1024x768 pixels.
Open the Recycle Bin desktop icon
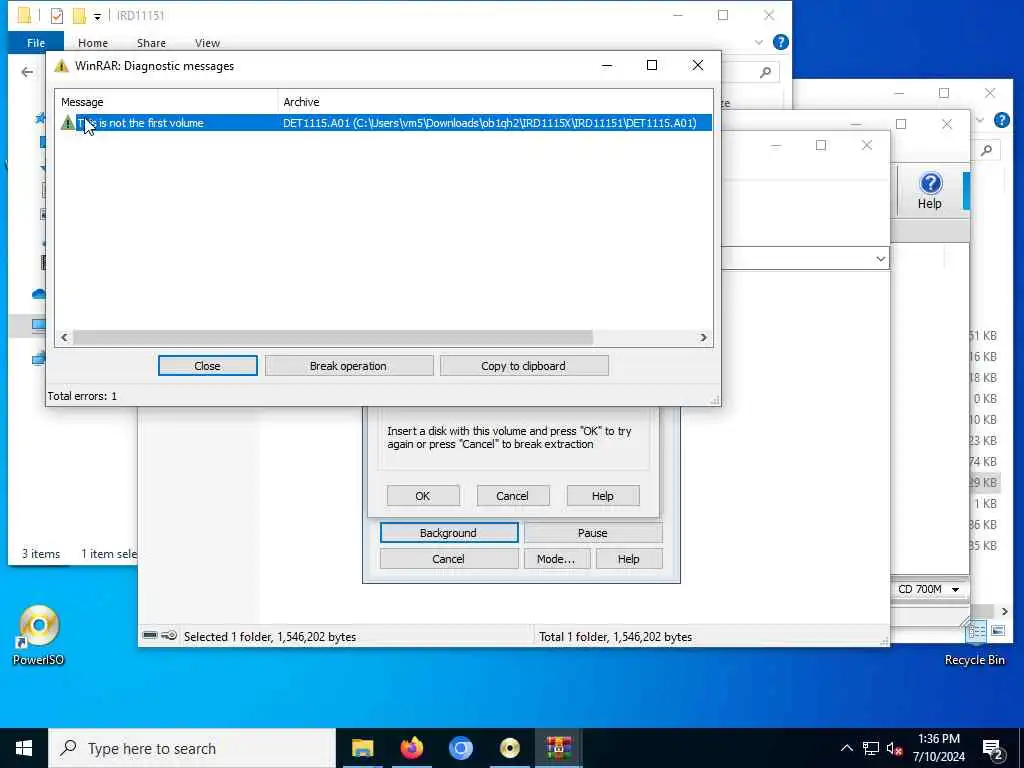click(x=975, y=643)
